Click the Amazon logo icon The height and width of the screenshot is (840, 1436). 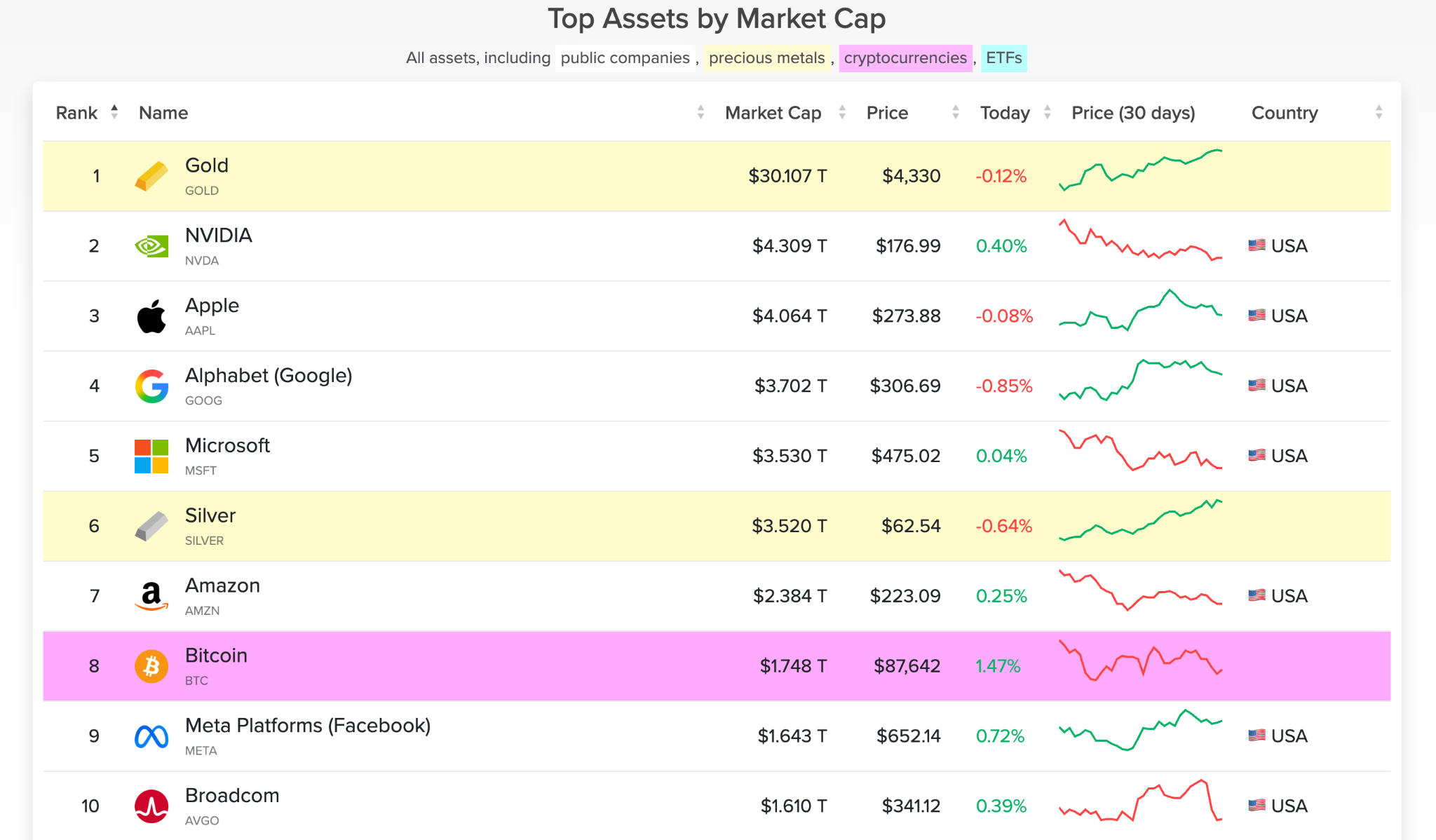(x=151, y=597)
